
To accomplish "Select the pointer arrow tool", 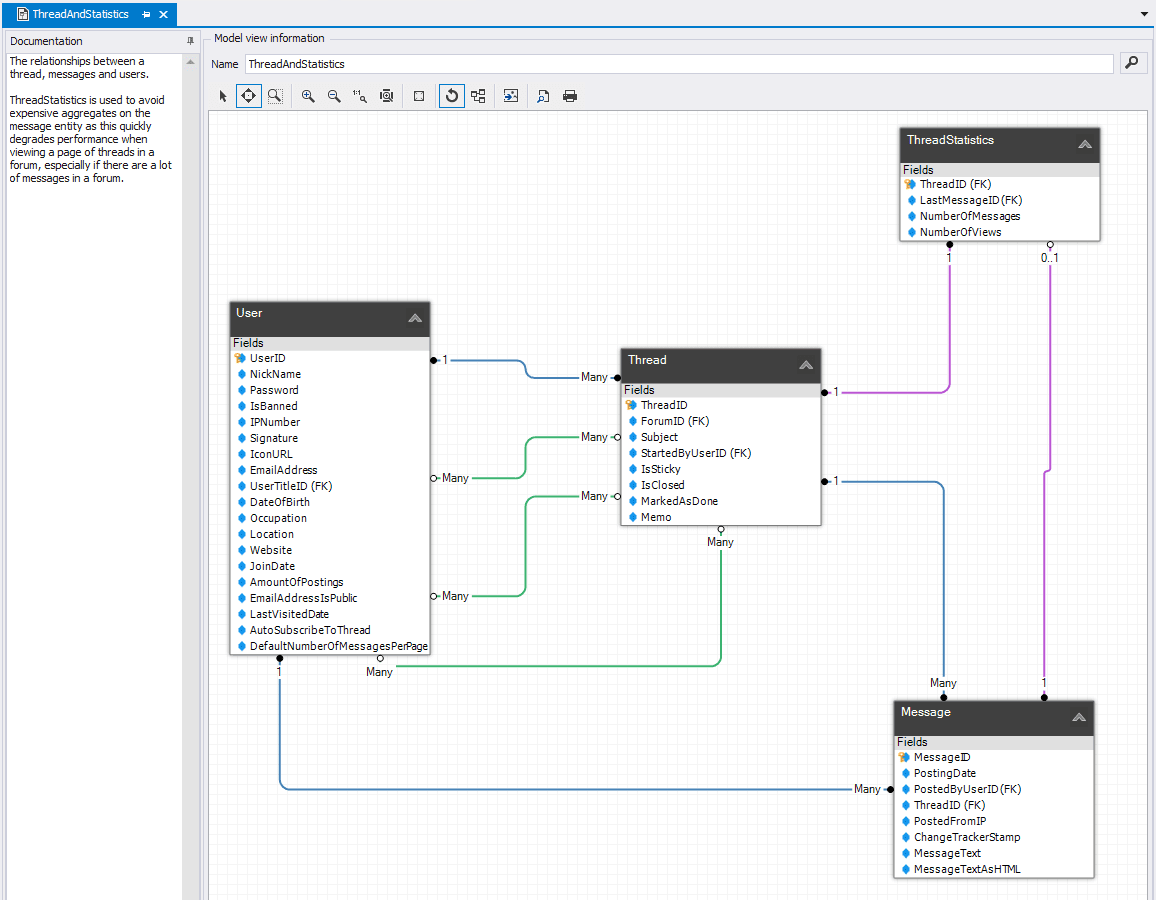I will (223, 96).
